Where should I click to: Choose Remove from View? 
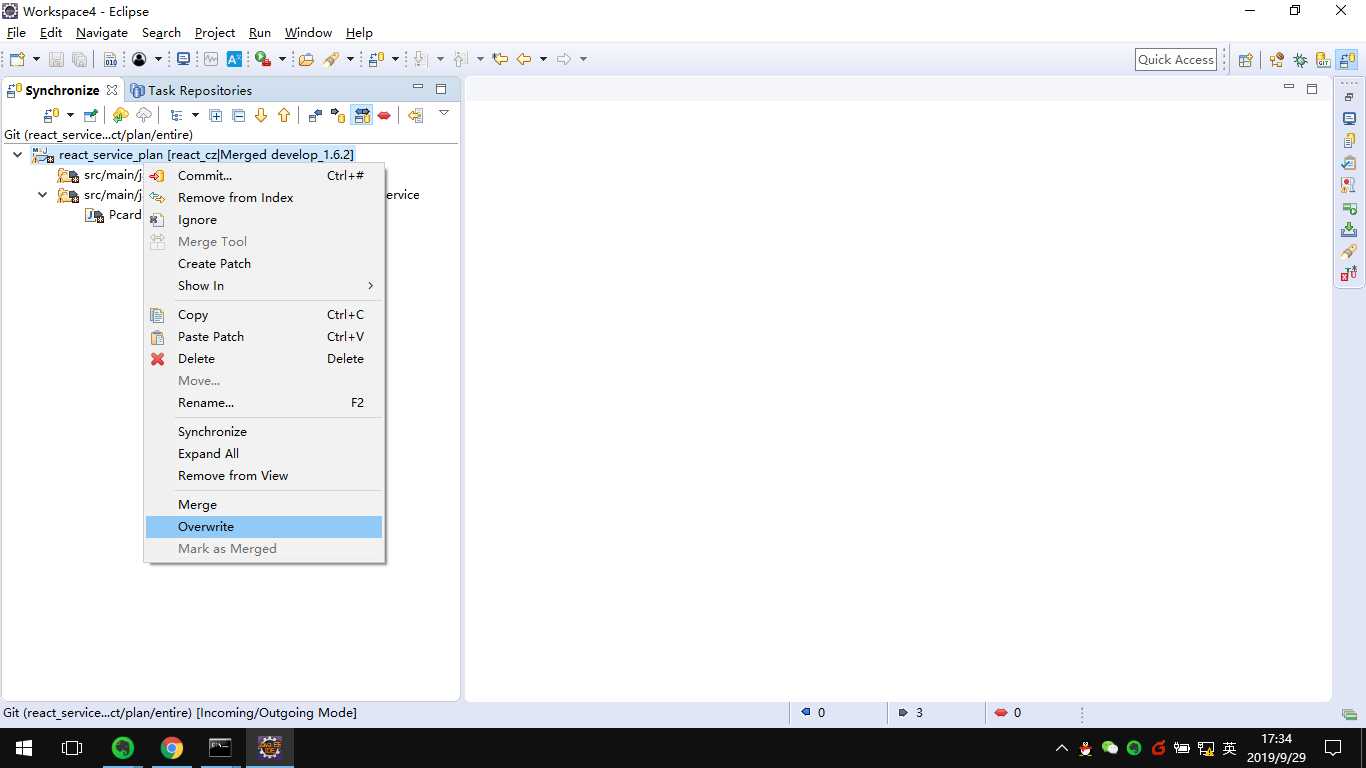(264, 475)
